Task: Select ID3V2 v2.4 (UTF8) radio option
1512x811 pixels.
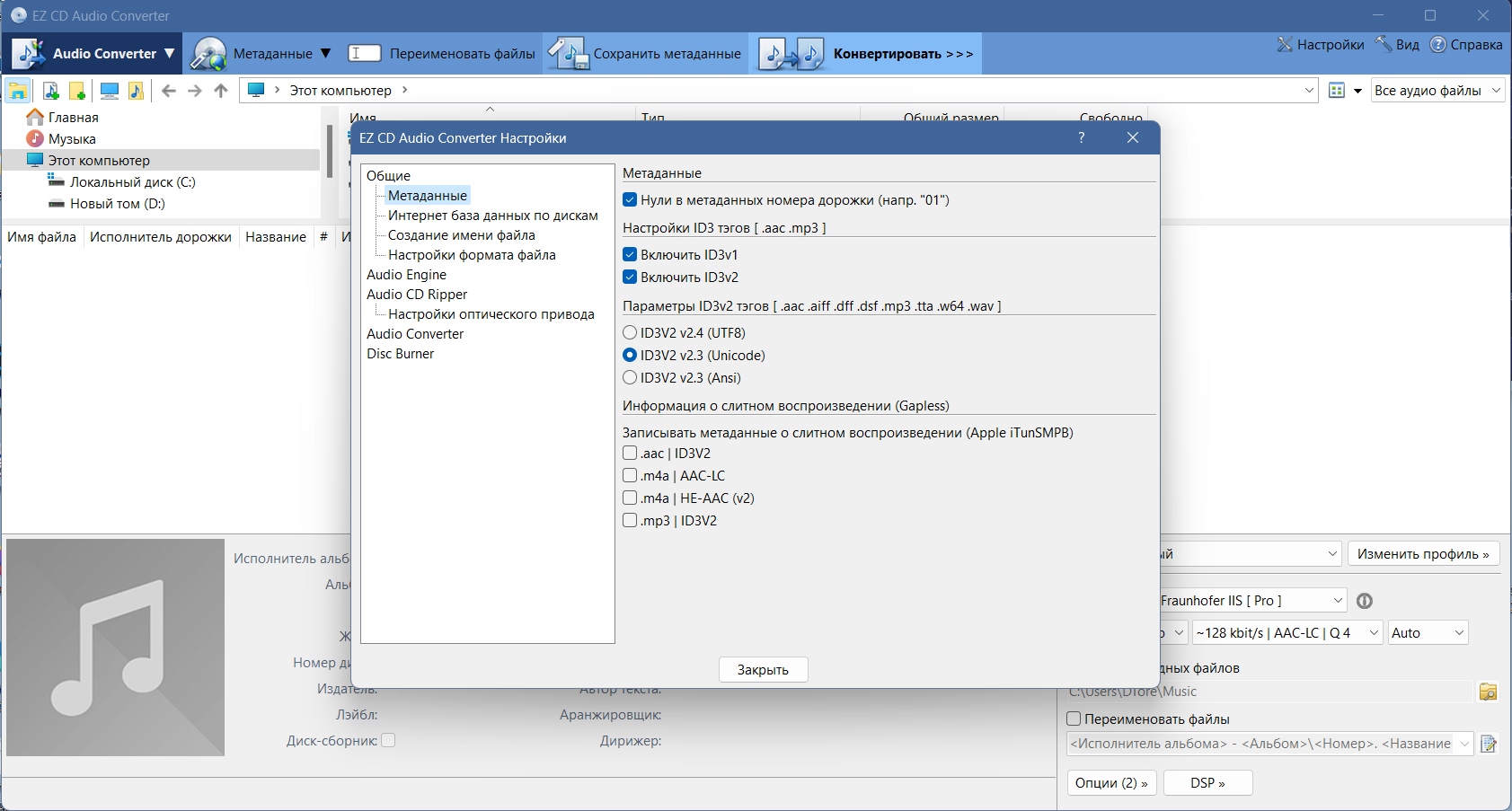Action: pos(630,333)
